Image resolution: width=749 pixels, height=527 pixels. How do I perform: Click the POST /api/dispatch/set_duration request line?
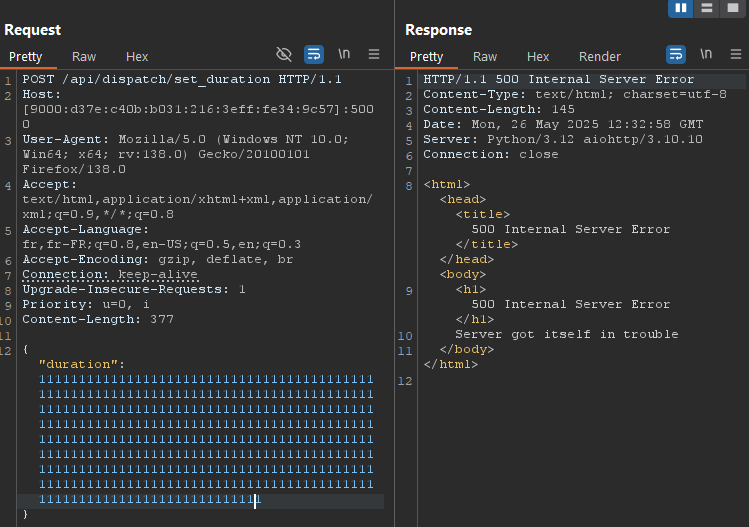pyautogui.click(x=182, y=79)
